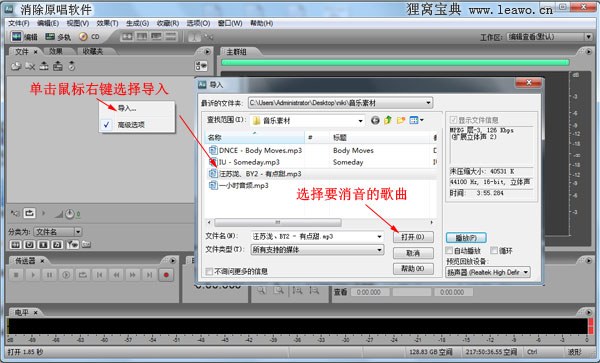Switch to Multitrack view button

click(x=58, y=37)
